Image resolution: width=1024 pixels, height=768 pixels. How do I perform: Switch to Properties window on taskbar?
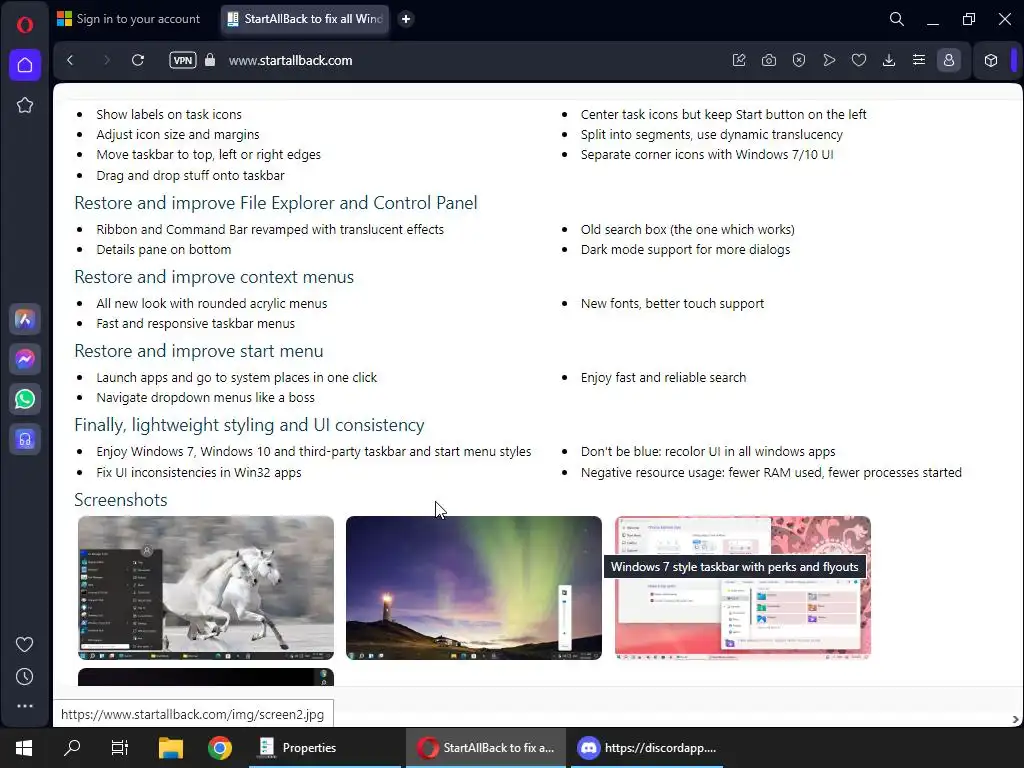(325, 748)
